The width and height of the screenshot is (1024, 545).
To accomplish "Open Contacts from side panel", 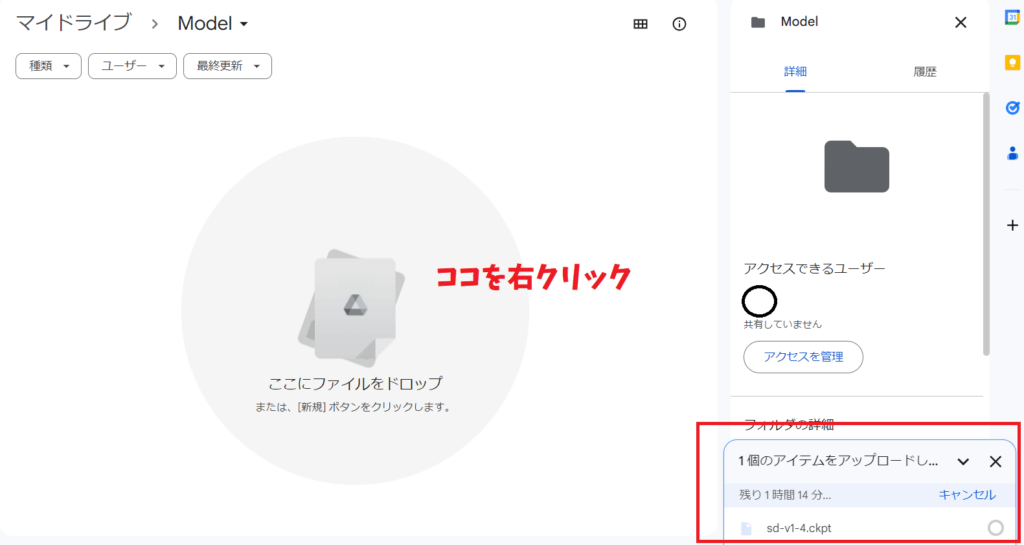I will [x=1011, y=153].
